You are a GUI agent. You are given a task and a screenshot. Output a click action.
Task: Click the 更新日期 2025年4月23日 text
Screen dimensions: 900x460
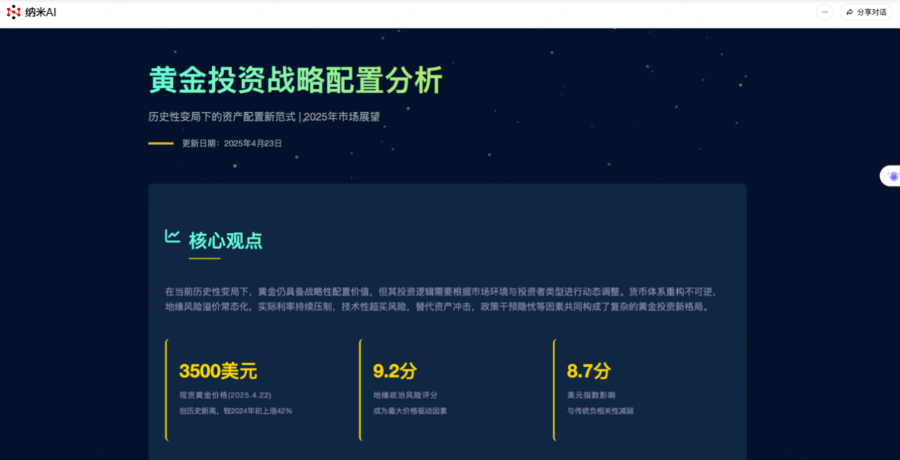click(x=232, y=143)
